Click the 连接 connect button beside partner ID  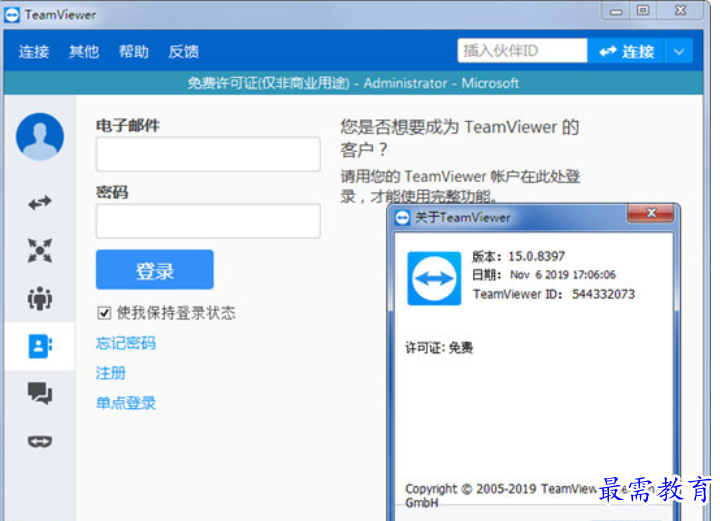point(627,51)
